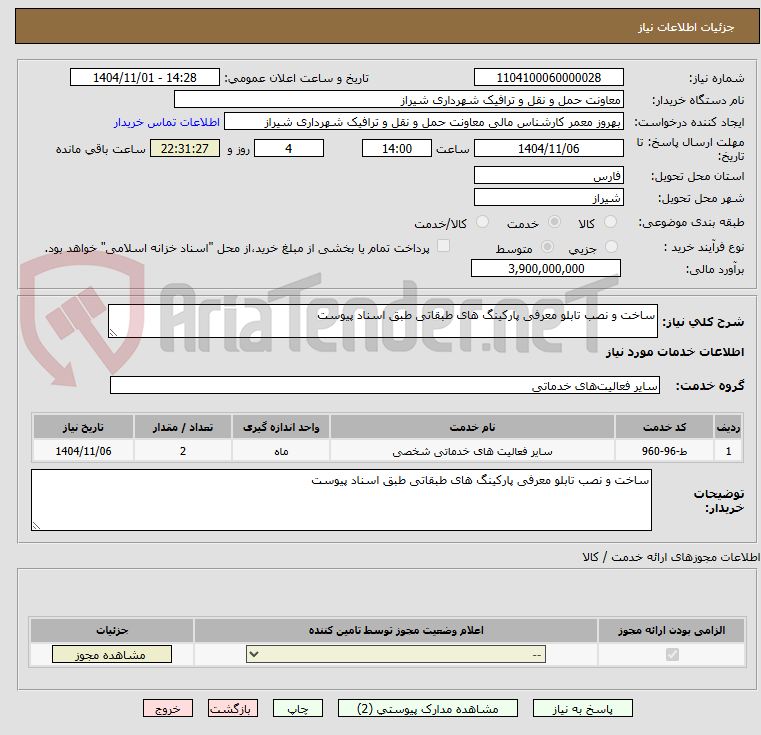Click the تاریخ و ساعت اعلان عمومی field
This screenshot has width=761, height=735.
(145, 77)
